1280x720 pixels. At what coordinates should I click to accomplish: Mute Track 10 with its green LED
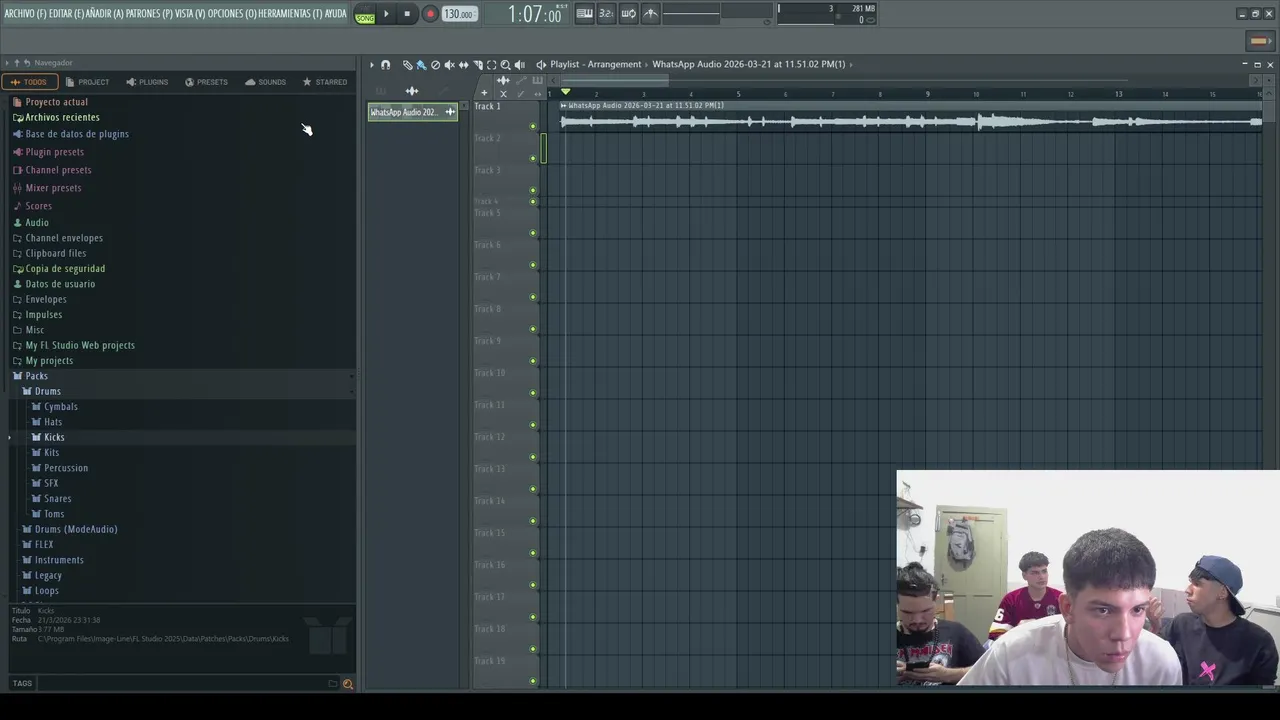coord(533,393)
